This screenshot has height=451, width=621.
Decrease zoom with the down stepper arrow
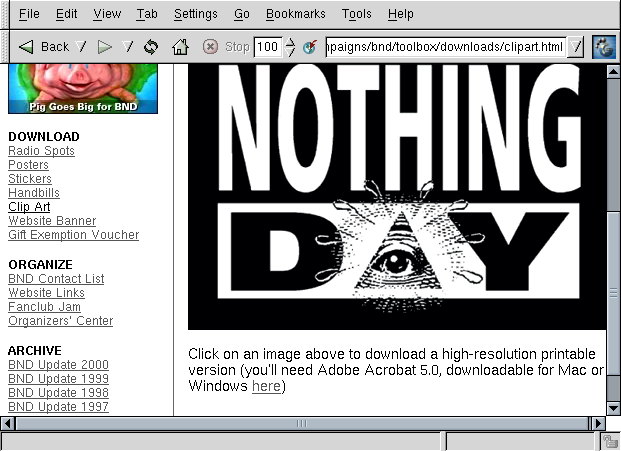point(290,52)
